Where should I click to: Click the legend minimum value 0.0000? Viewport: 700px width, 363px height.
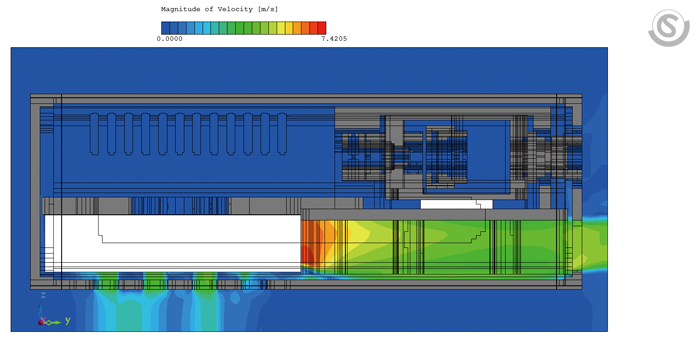tap(170, 39)
